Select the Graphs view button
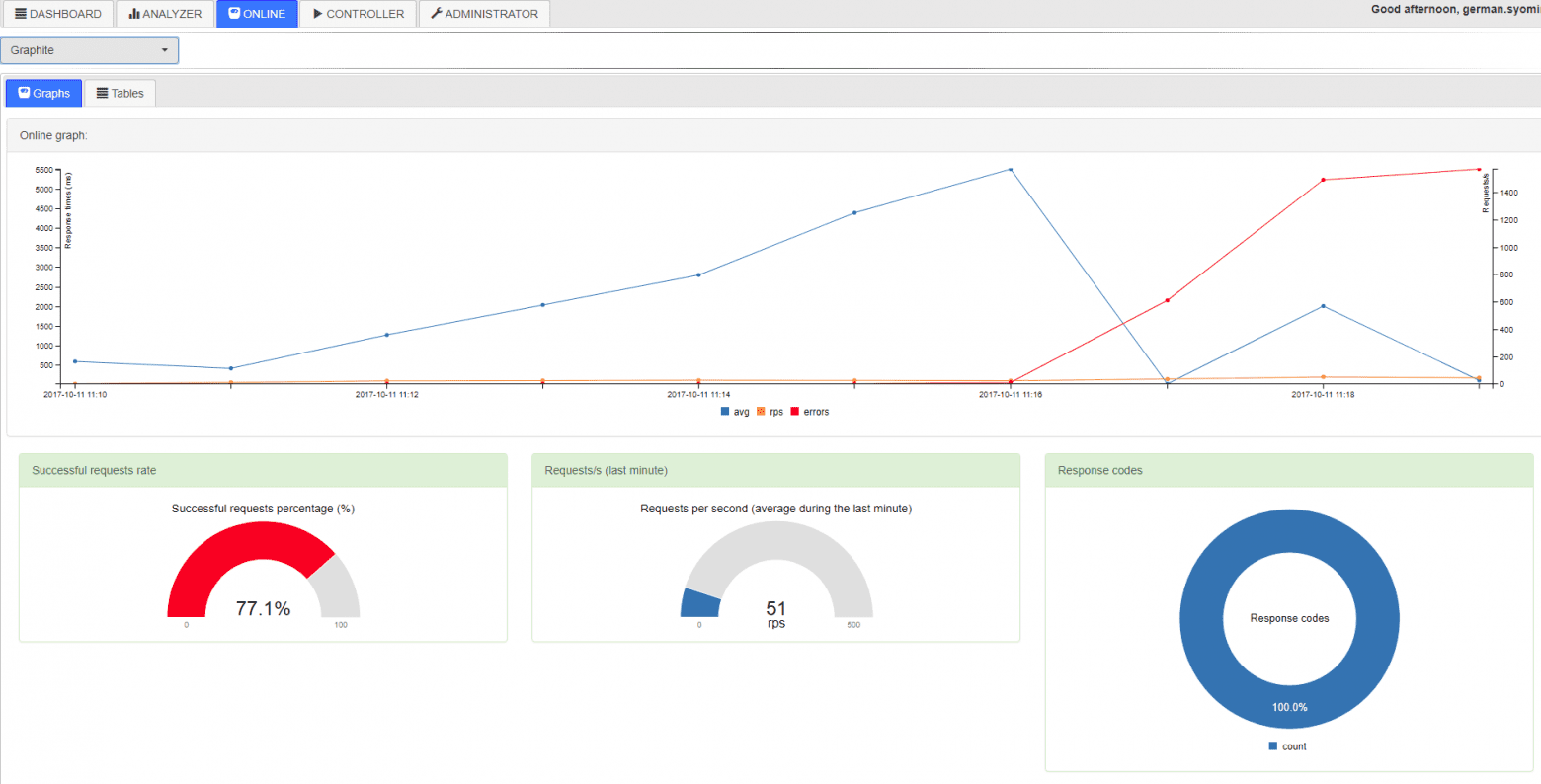This screenshot has width=1541, height=784. click(x=44, y=93)
